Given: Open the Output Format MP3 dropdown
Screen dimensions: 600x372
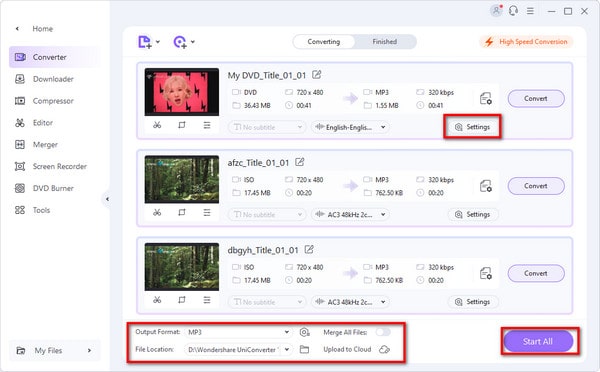Looking at the screenshot, I should point(238,332).
